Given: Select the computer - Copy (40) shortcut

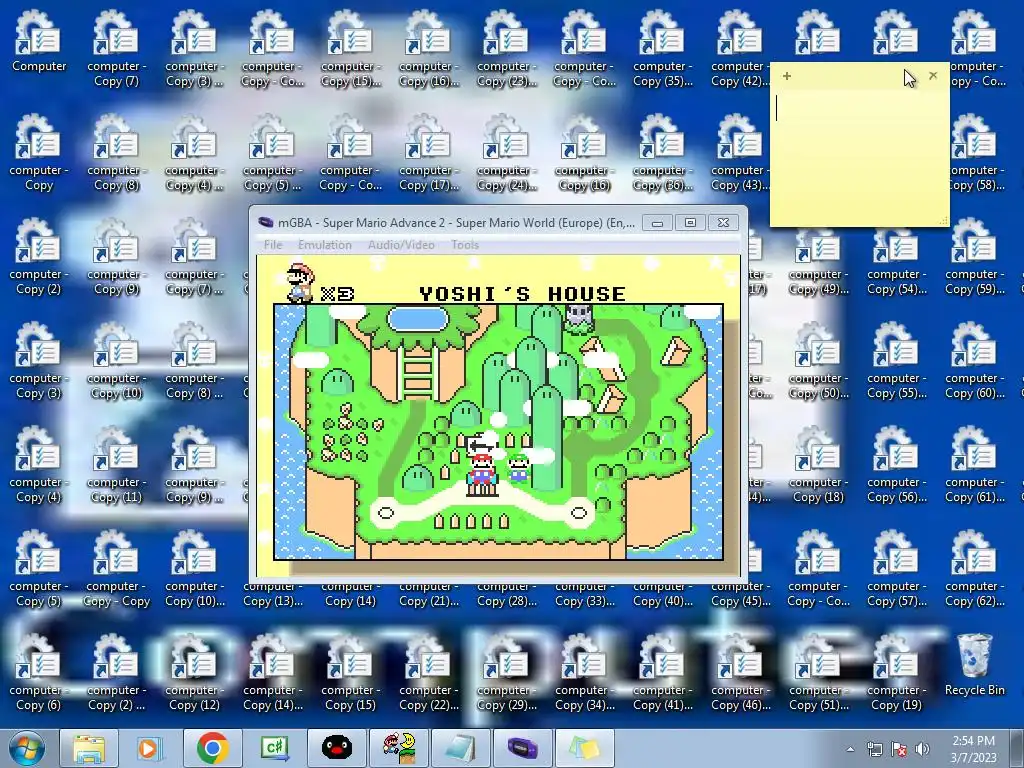Looking at the screenshot, I should 662,595.
